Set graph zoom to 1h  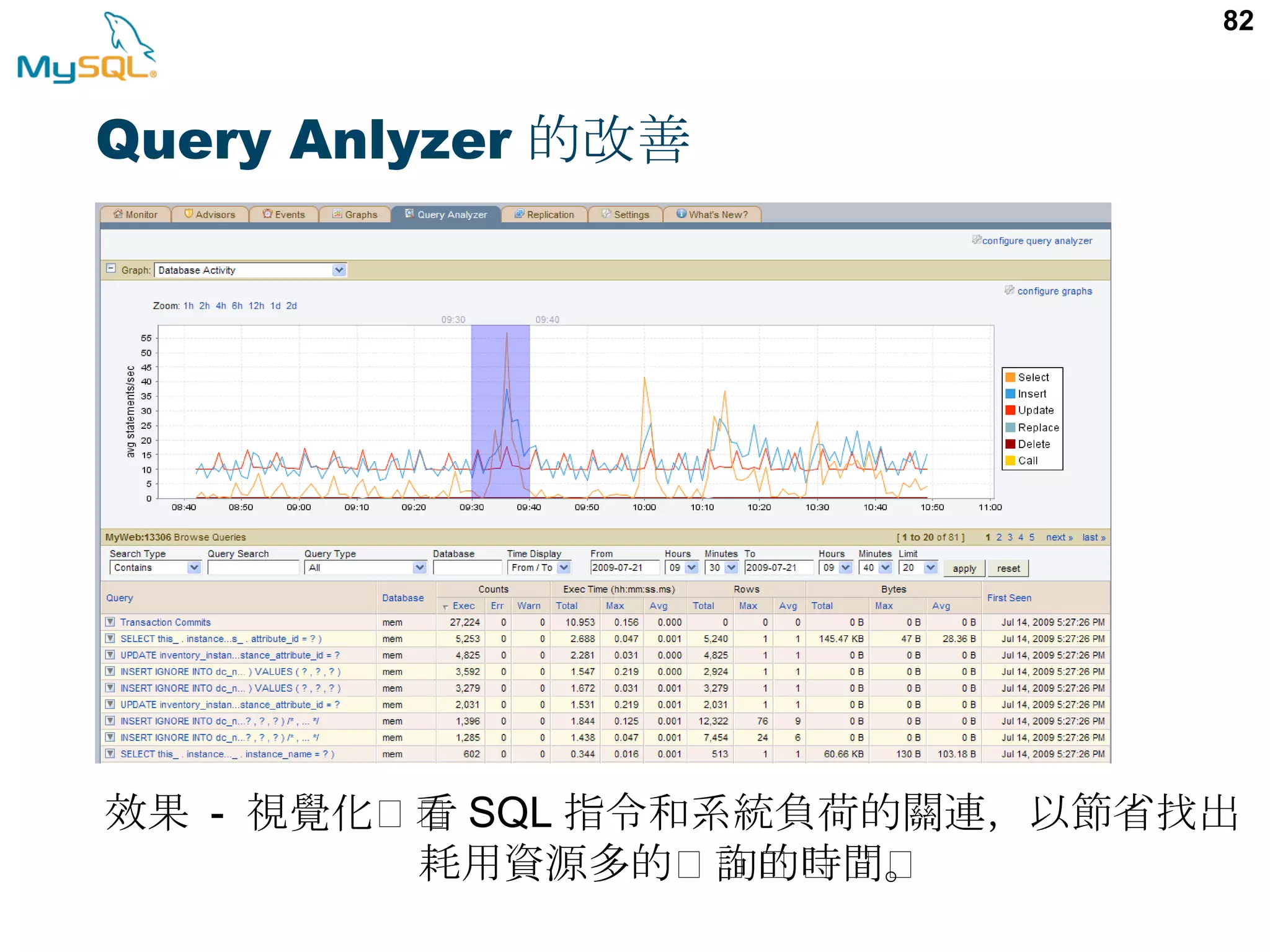click(x=189, y=306)
